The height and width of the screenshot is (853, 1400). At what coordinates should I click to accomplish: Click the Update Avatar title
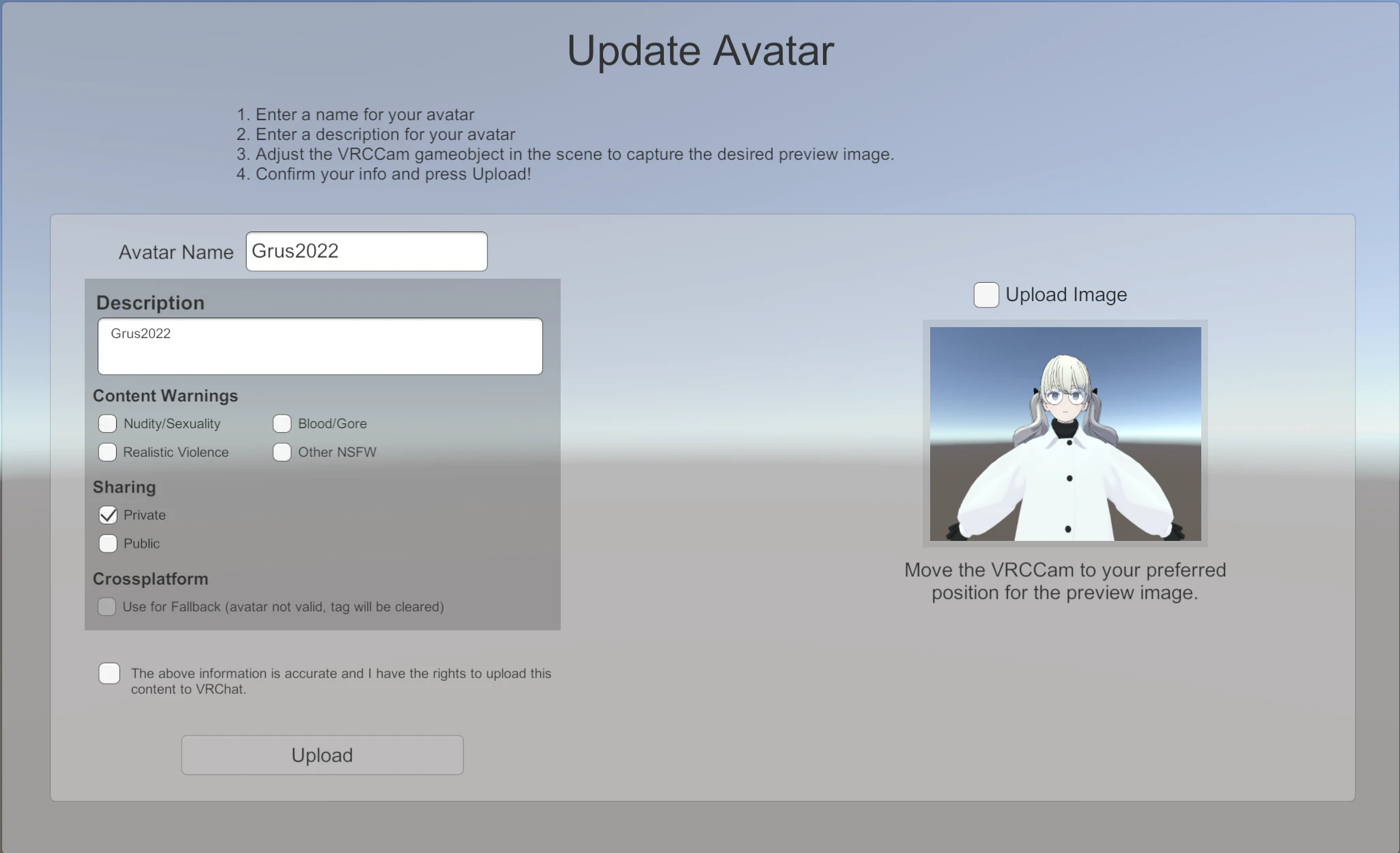click(x=701, y=51)
